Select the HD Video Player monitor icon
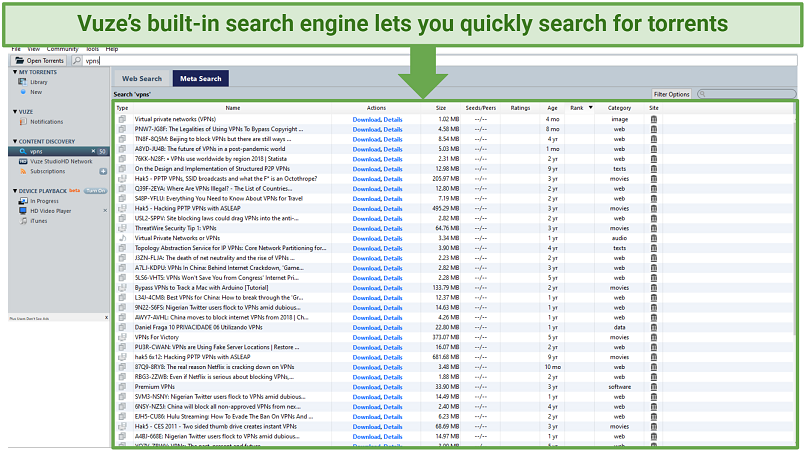The width and height of the screenshot is (806, 451). 23,211
